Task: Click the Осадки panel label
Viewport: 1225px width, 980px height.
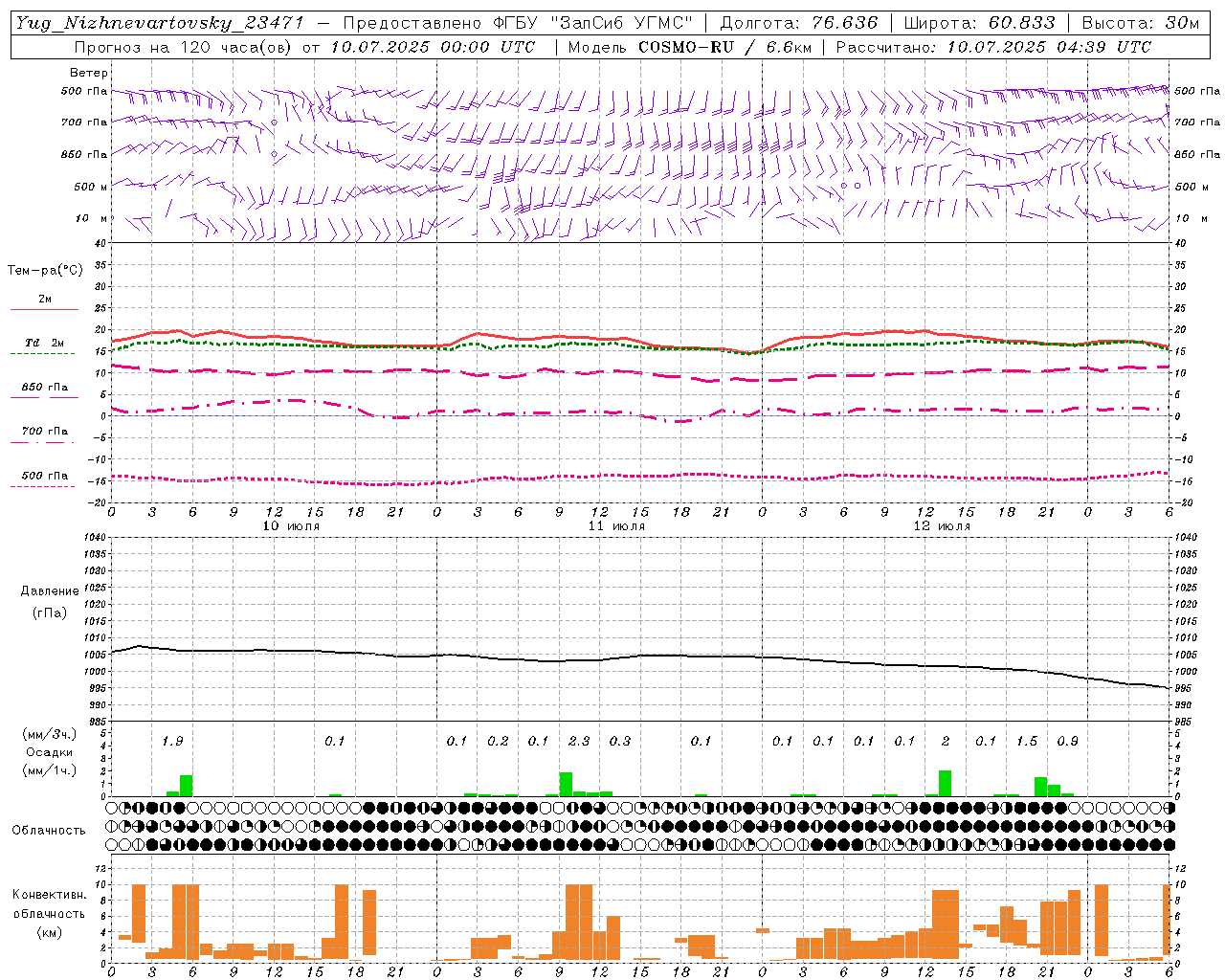Action: point(50,752)
